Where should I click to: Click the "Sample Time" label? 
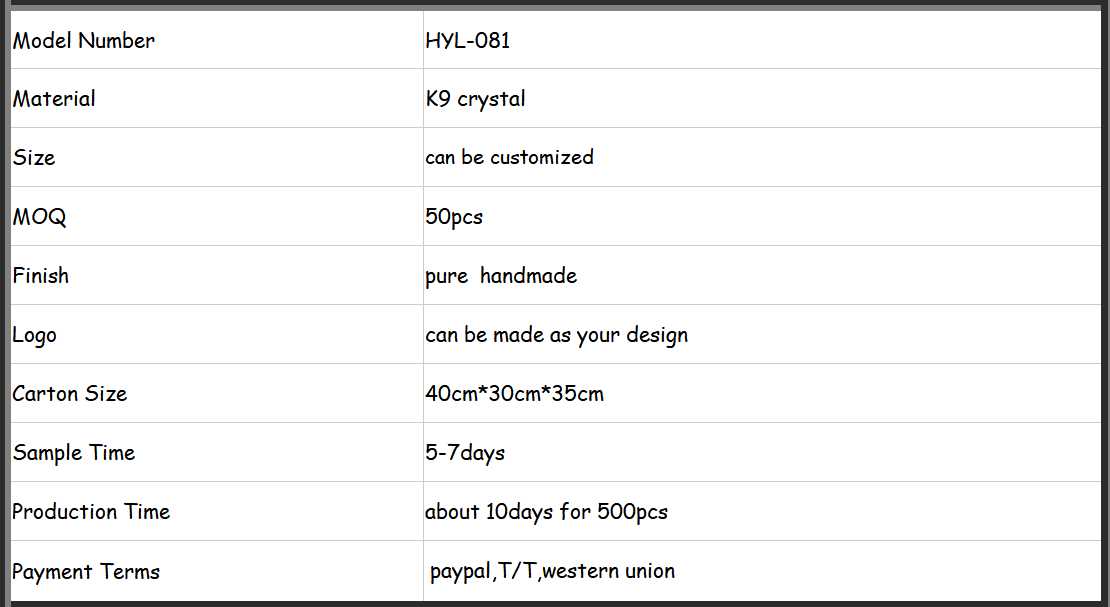click(x=74, y=453)
